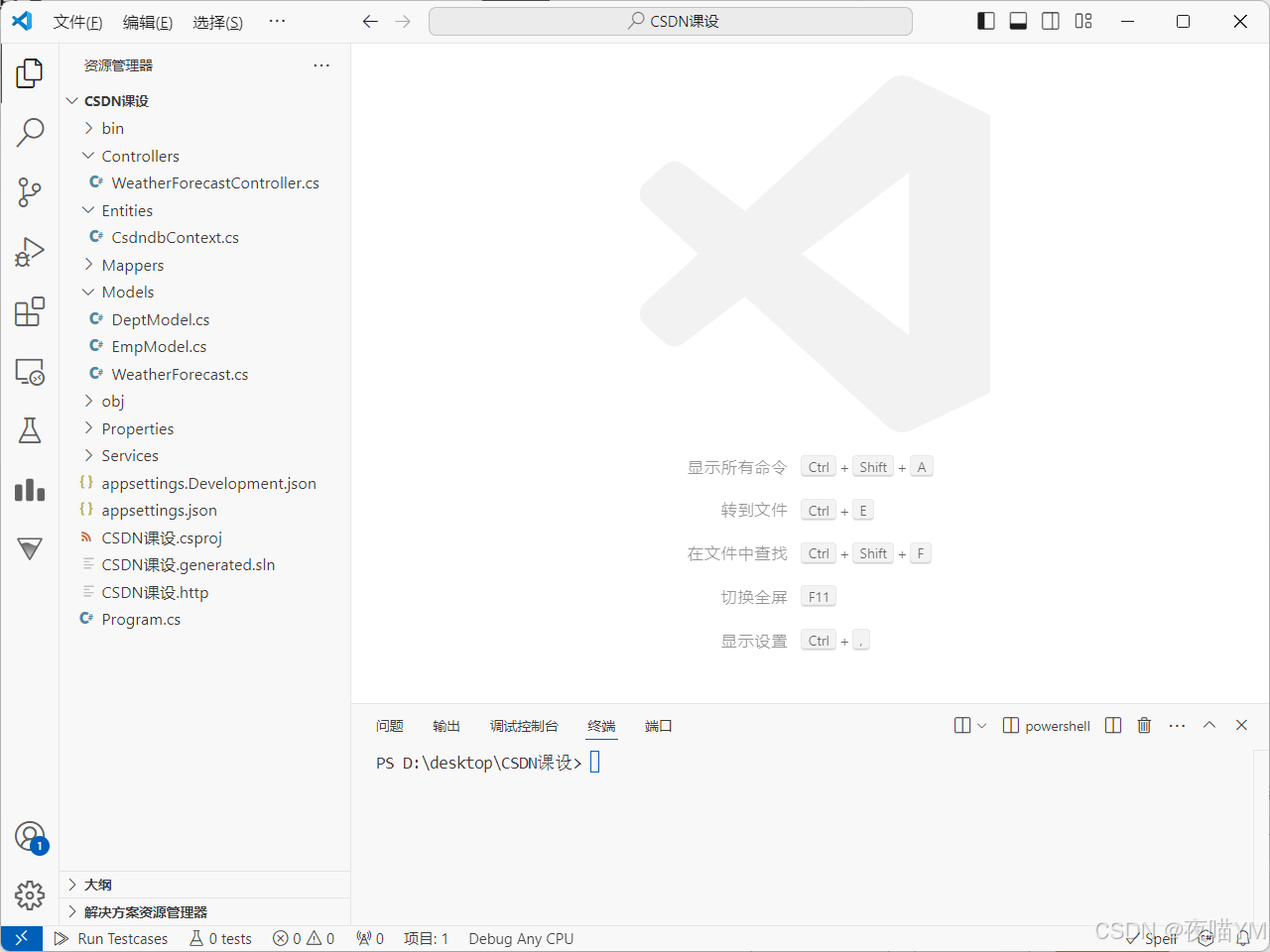Split the terminal pane

[x=1113, y=726]
